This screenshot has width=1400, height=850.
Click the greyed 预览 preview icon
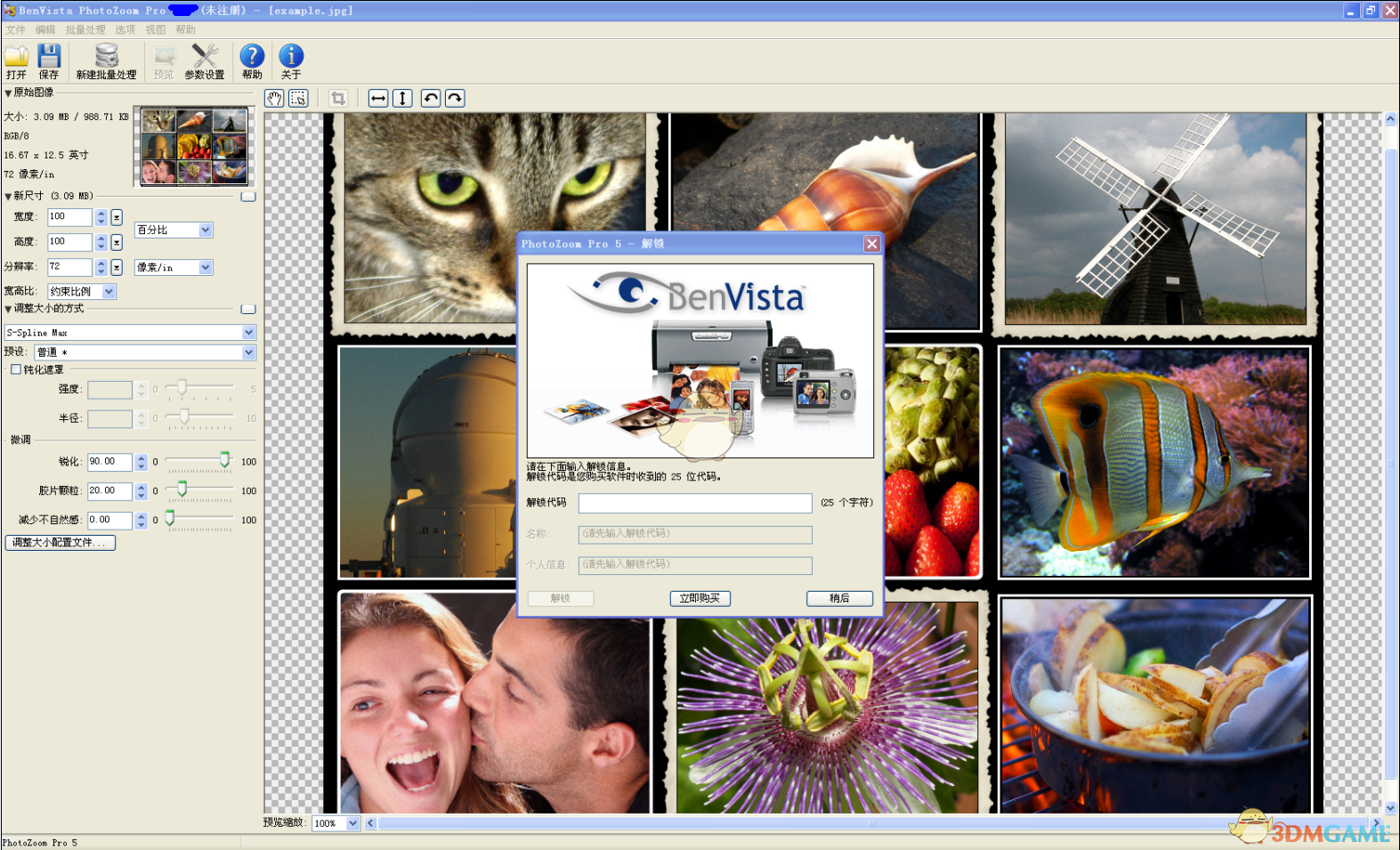[x=165, y=56]
